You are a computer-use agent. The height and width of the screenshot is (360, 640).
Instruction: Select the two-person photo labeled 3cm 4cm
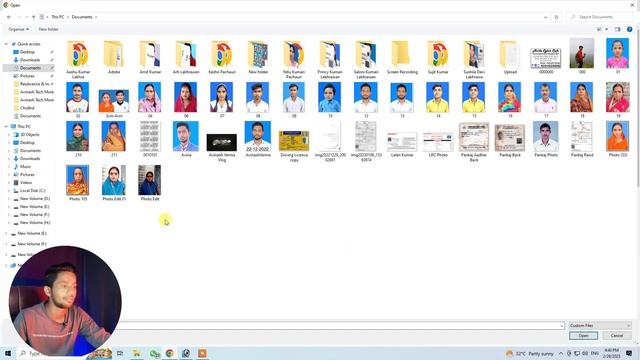[x=114, y=103]
